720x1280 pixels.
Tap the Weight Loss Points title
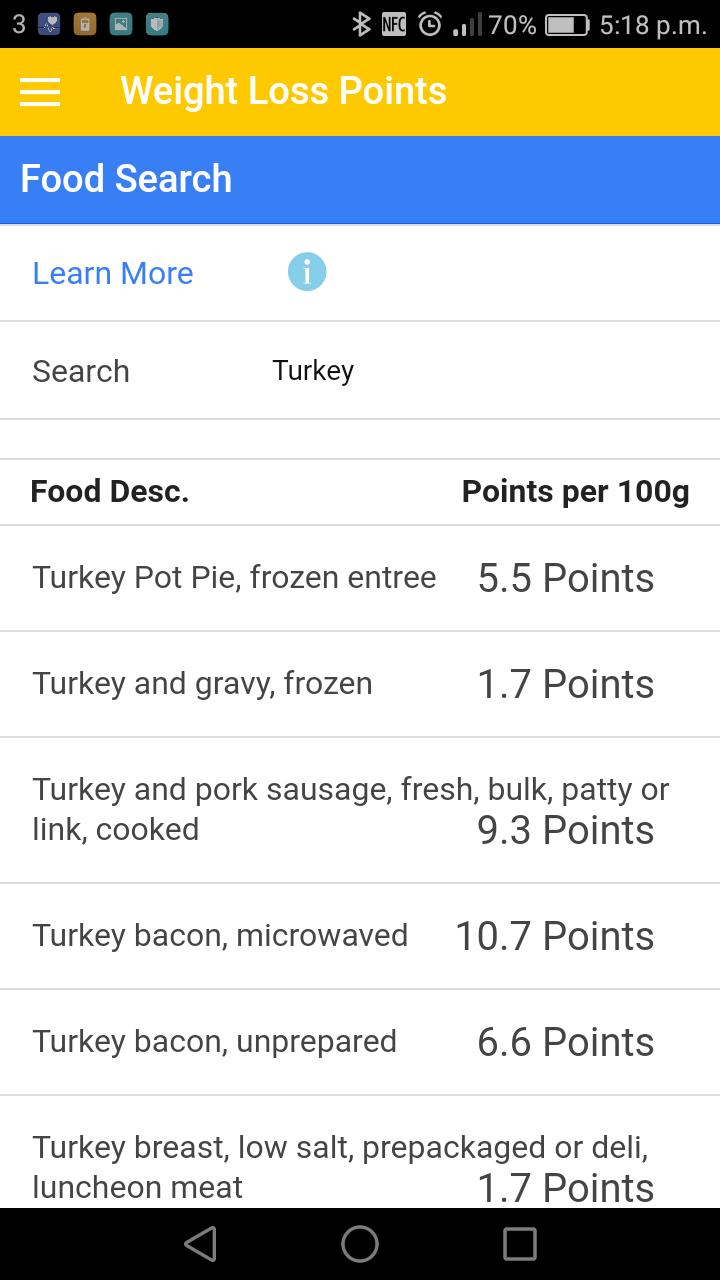point(283,91)
